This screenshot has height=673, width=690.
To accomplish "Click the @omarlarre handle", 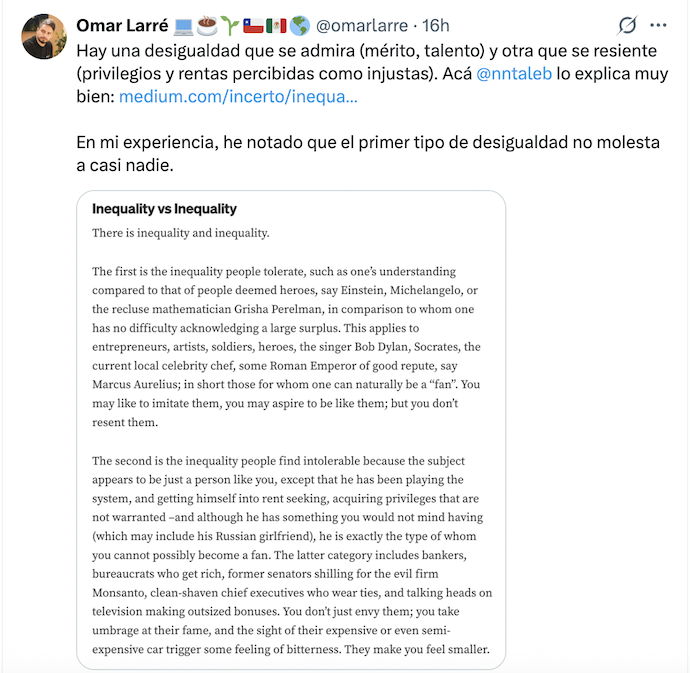I will (363, 25).
